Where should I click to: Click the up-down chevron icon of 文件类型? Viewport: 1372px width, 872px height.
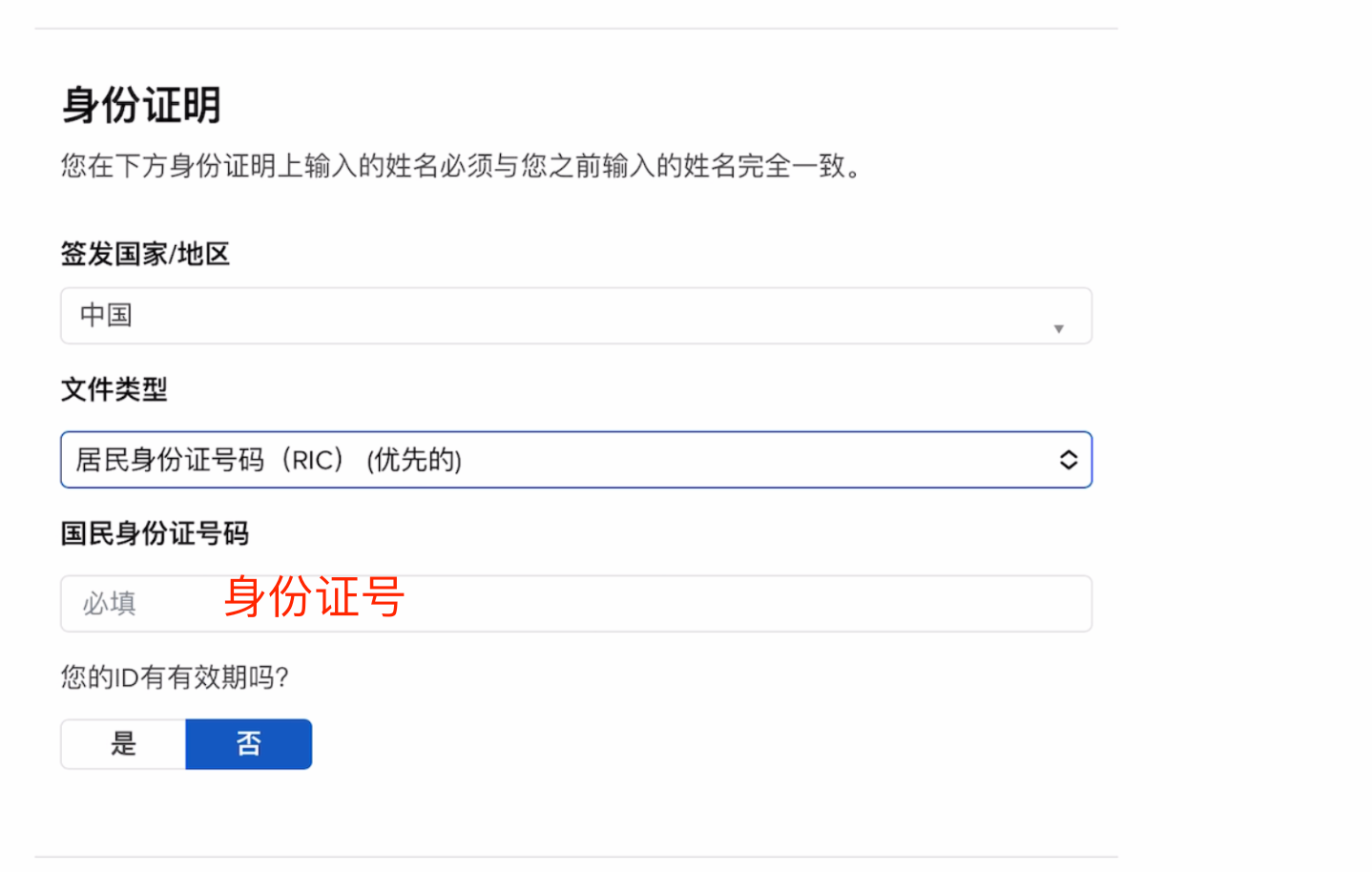click(1068, 460)
